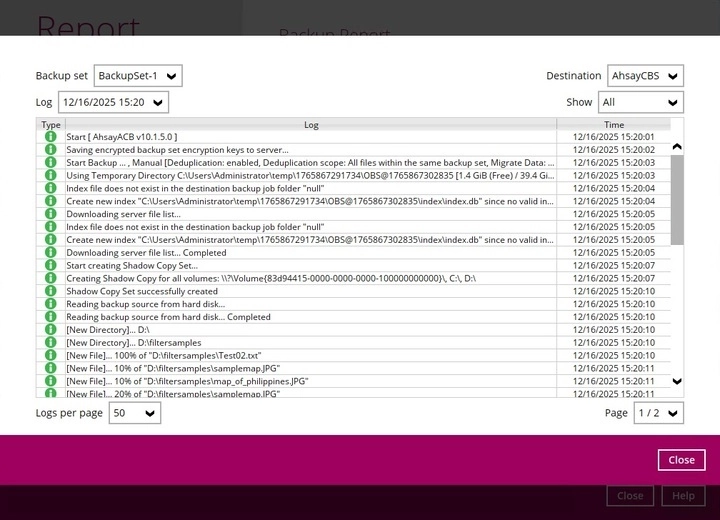Change Logs per page dropdown value
The width and height of the screenshot is (720, 520).
134,413
